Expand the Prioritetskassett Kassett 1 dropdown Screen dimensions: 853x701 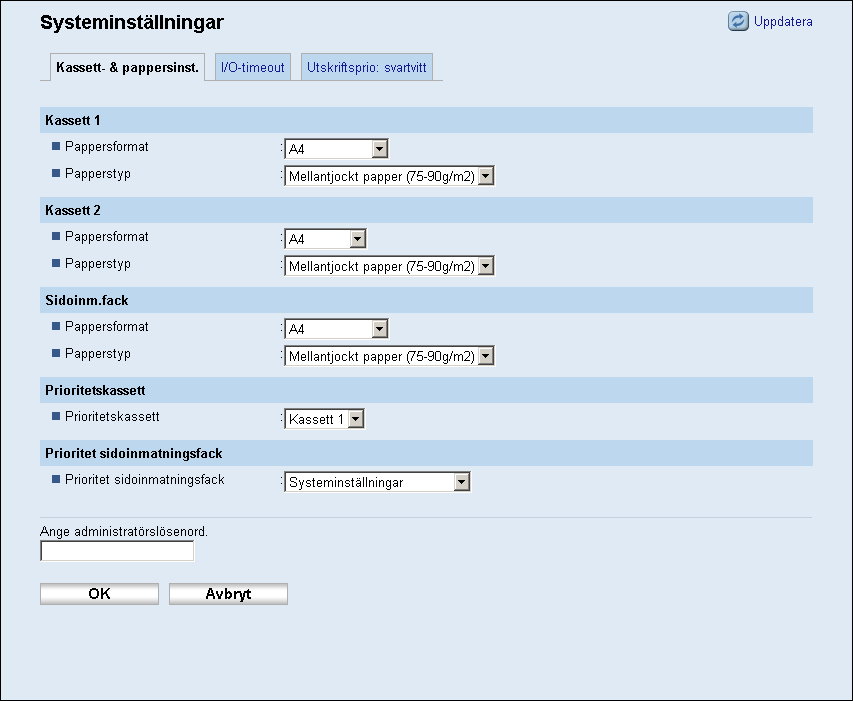(x=324, y=419)
